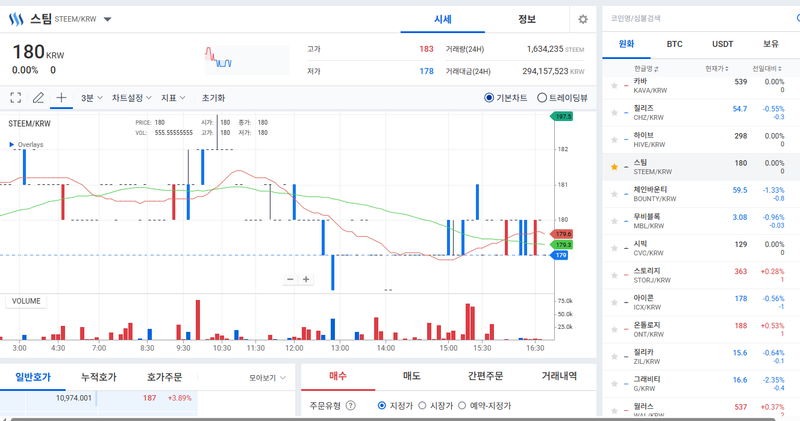Favorite the 무비블록 MBL/KRW star

(614, 221)
